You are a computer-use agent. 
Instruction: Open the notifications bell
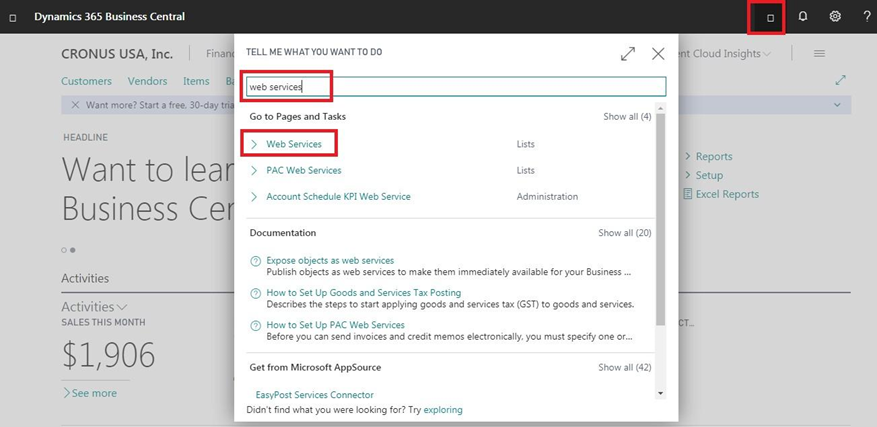click(x=803, y=16)
